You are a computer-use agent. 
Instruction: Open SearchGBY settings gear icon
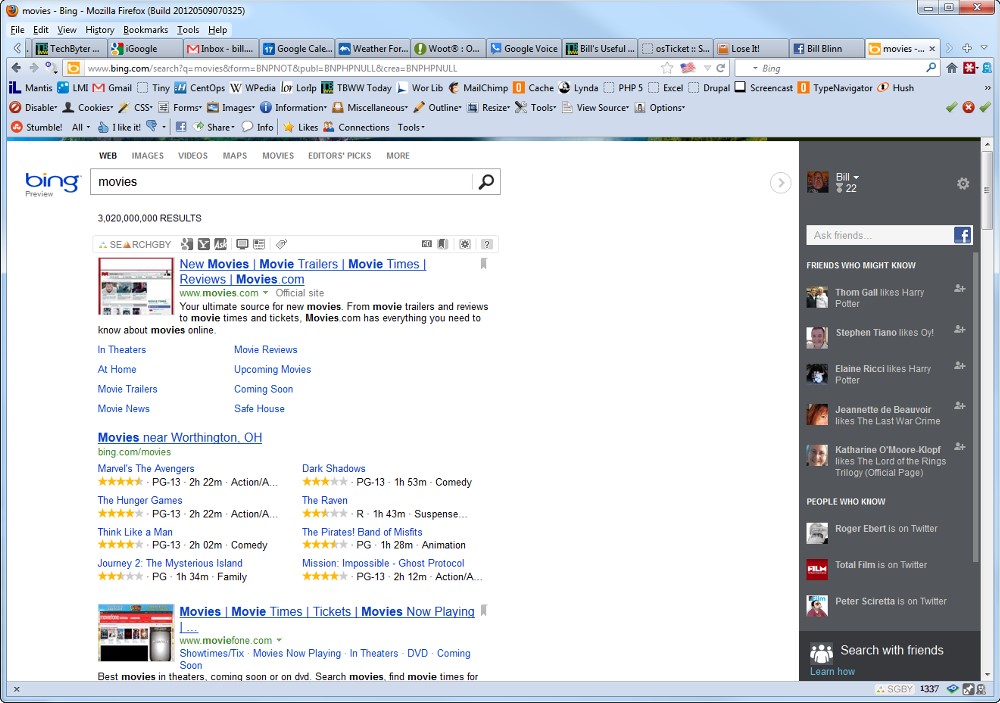465,244
